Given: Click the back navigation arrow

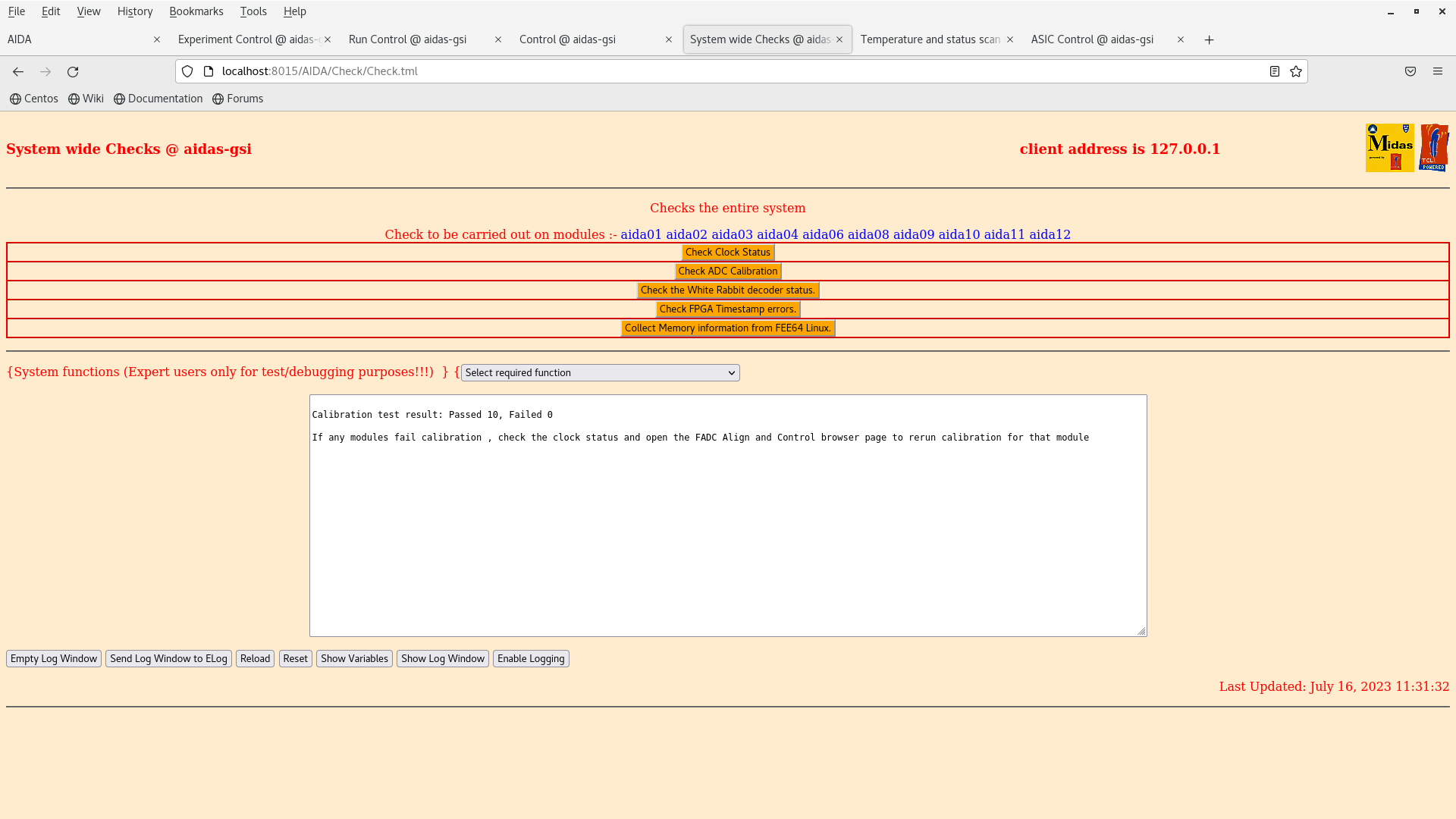Looking at the screenshot, I should pos(18,71).
